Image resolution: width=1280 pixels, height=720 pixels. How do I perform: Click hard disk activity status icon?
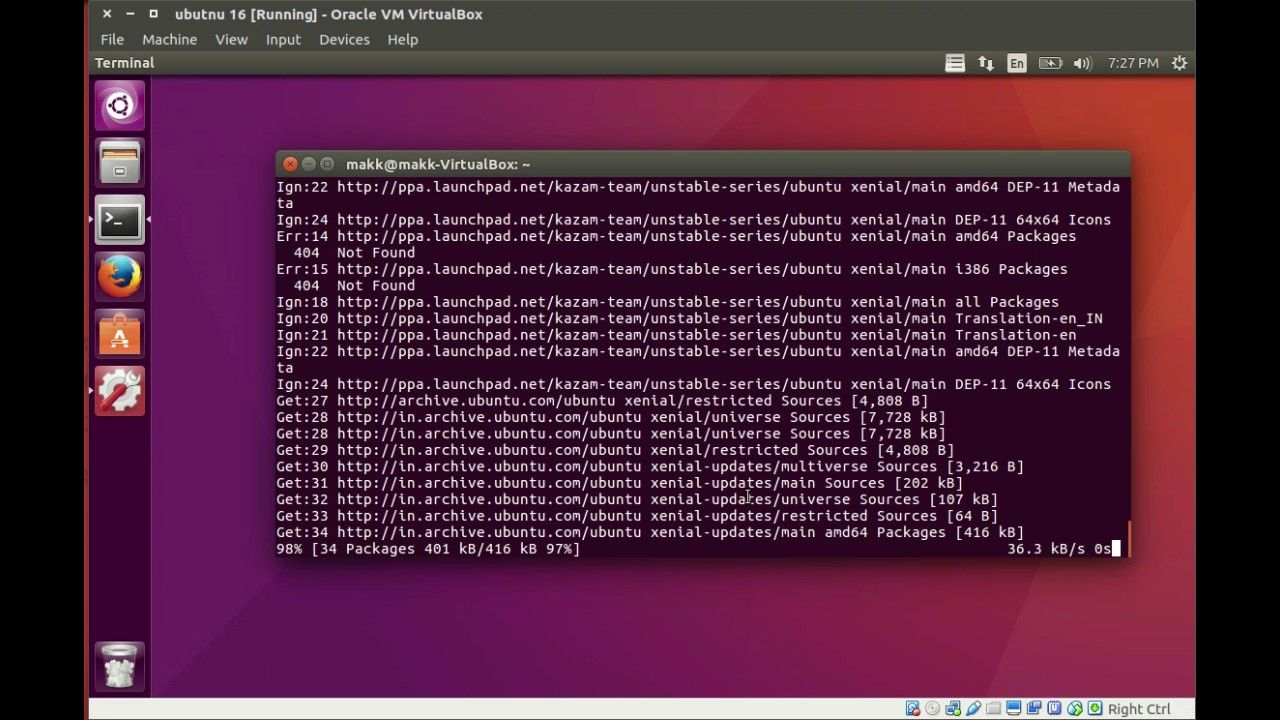pos(913,709)
